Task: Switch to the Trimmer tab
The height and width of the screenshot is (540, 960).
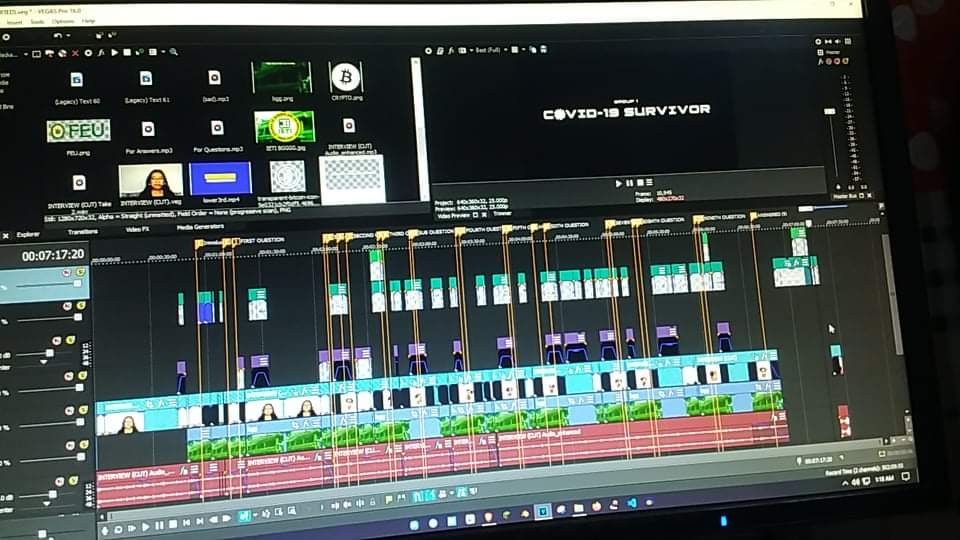Action: [502, 213]
